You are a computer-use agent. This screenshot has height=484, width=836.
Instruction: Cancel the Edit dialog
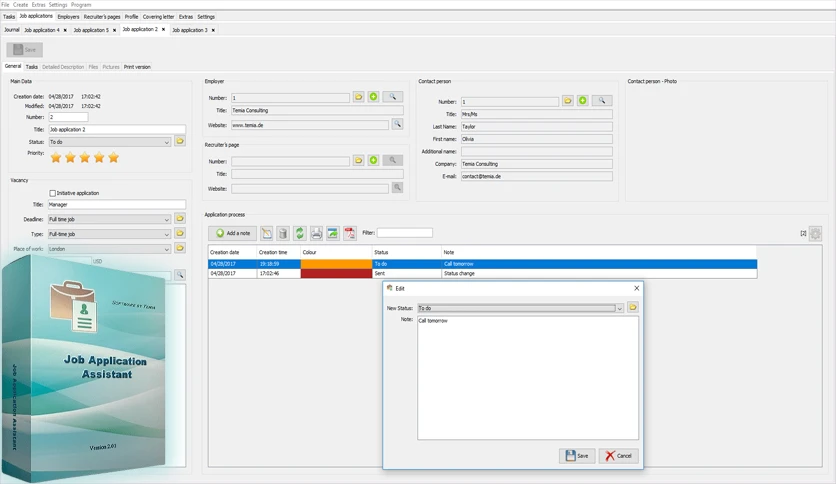(618, 456)
